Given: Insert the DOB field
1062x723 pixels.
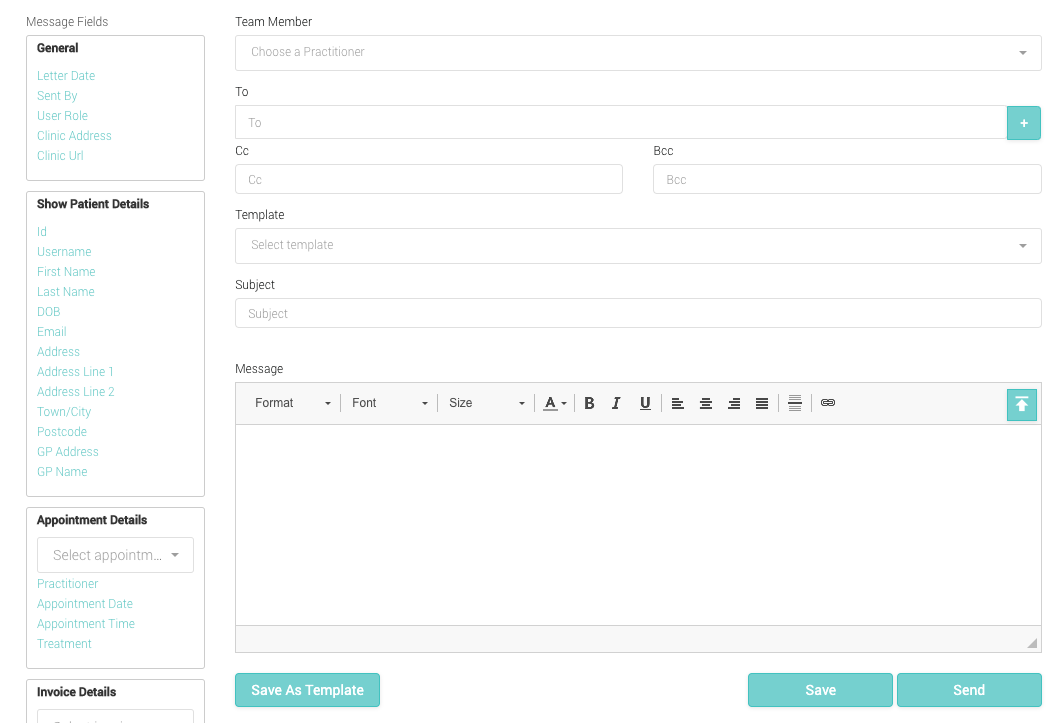Looking at the screenshot, I should click(49, 312).
